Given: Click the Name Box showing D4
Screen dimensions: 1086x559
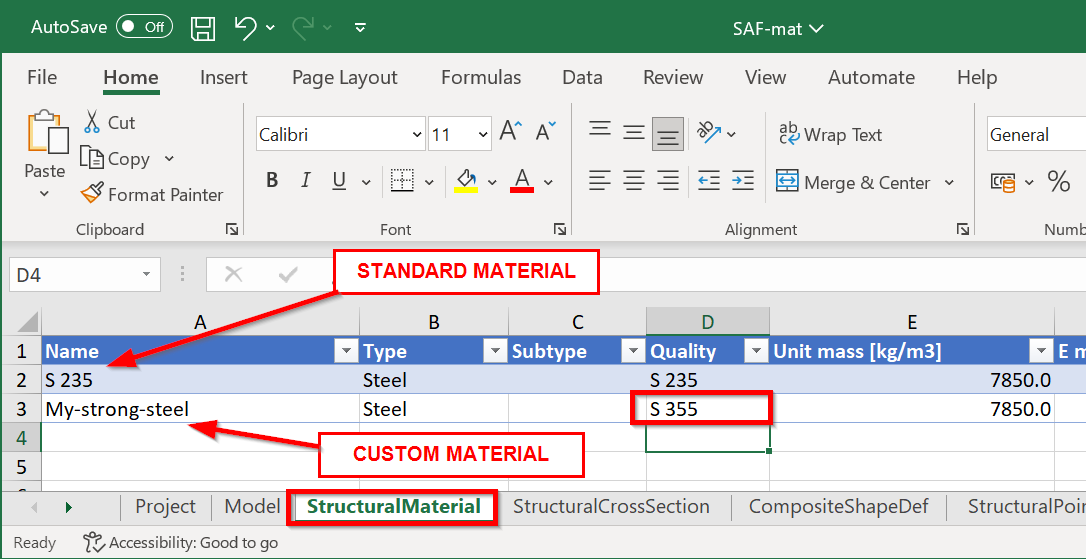Looking at the screenshot, I should click(x=73, y=274).
